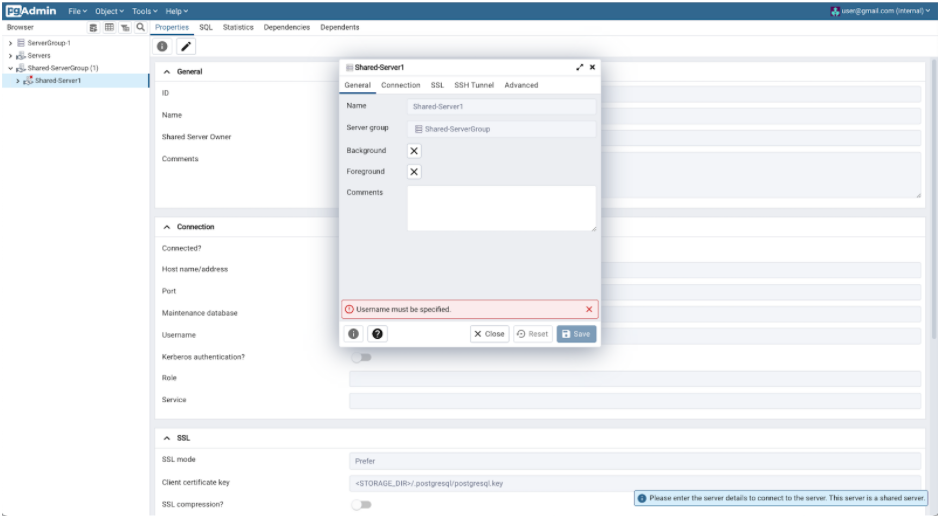Image resolution: width=939 pixels, height=517 pixels.
Task: Maximize the Shared-Server1 dialog
Action: tap(579, 67)
